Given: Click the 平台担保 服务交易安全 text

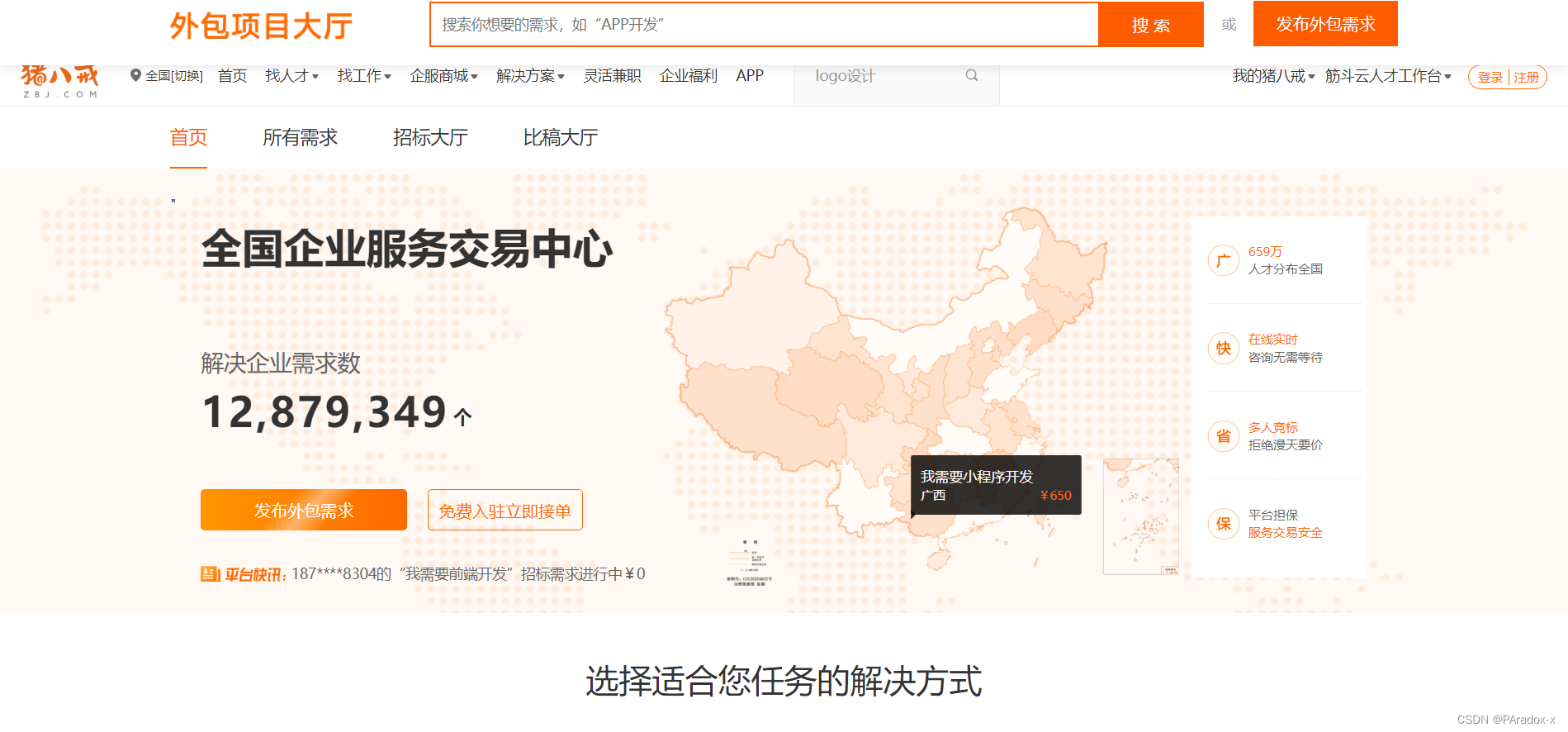Looking at the screenshot, I should coord(1285,523).
